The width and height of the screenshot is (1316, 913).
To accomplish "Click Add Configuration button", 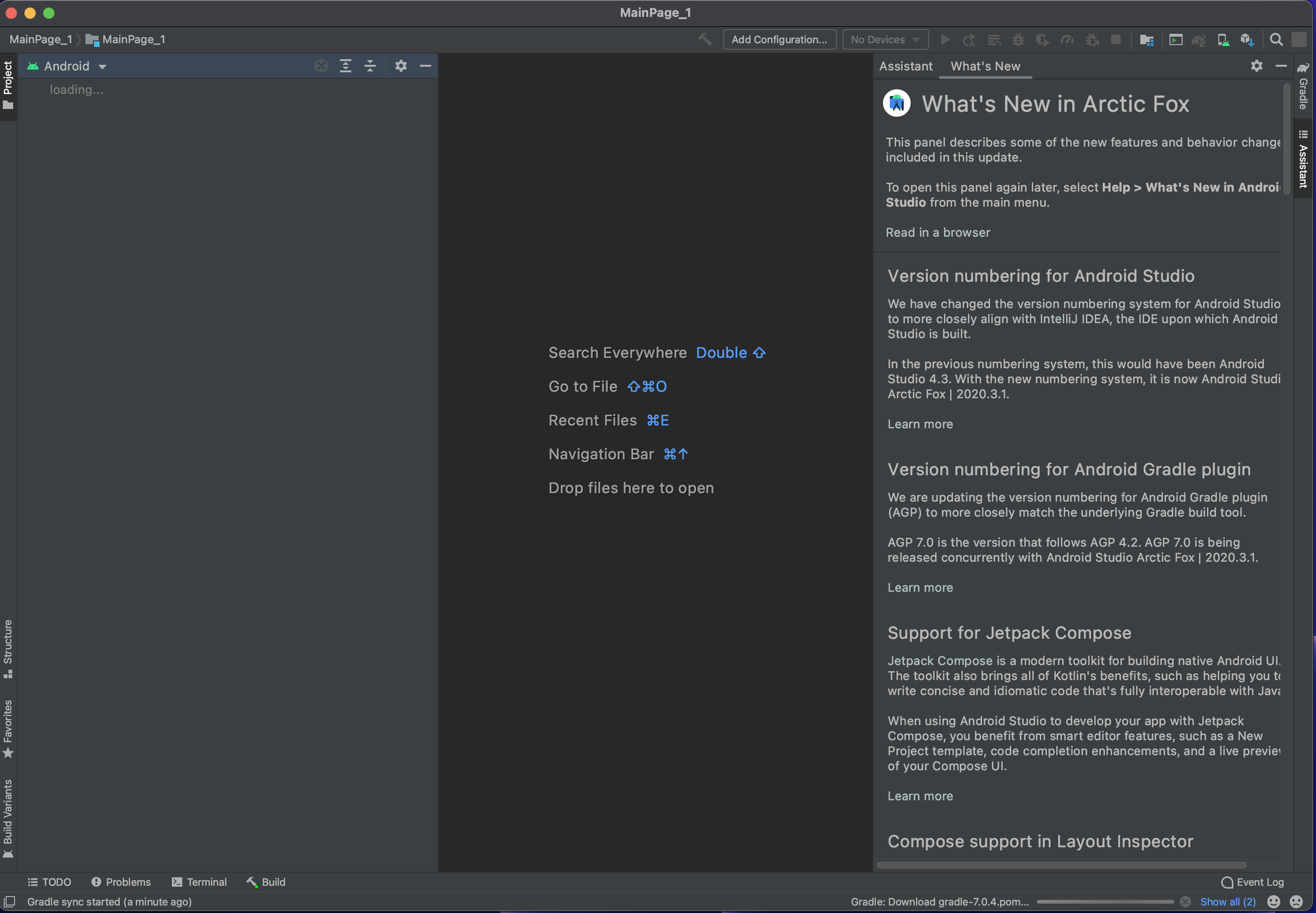I will (779, 39).
